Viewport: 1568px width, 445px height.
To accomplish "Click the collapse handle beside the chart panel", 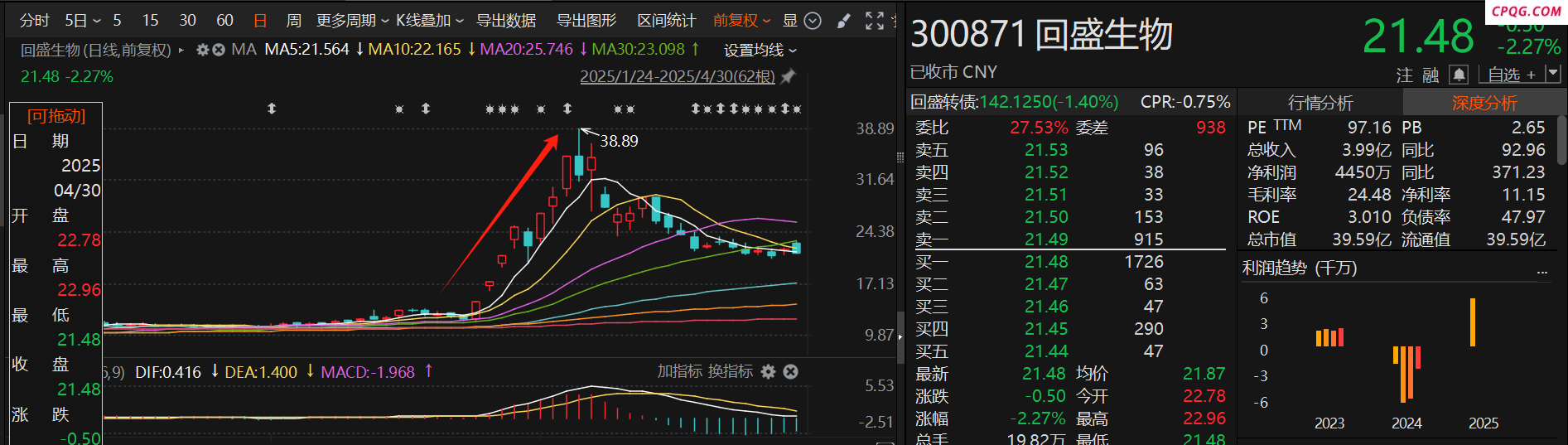I will pyautogui.click(x=900, y=338).
